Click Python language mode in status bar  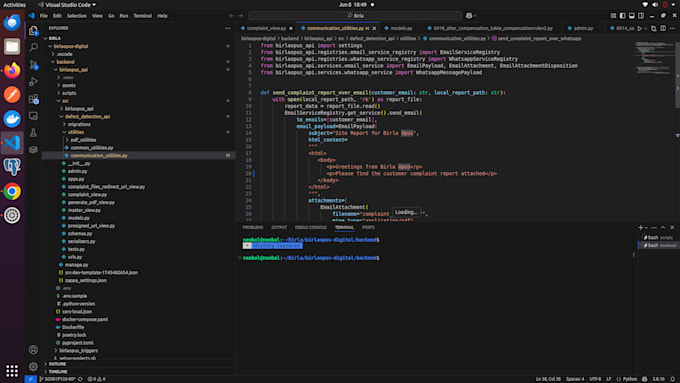point(630,379)
